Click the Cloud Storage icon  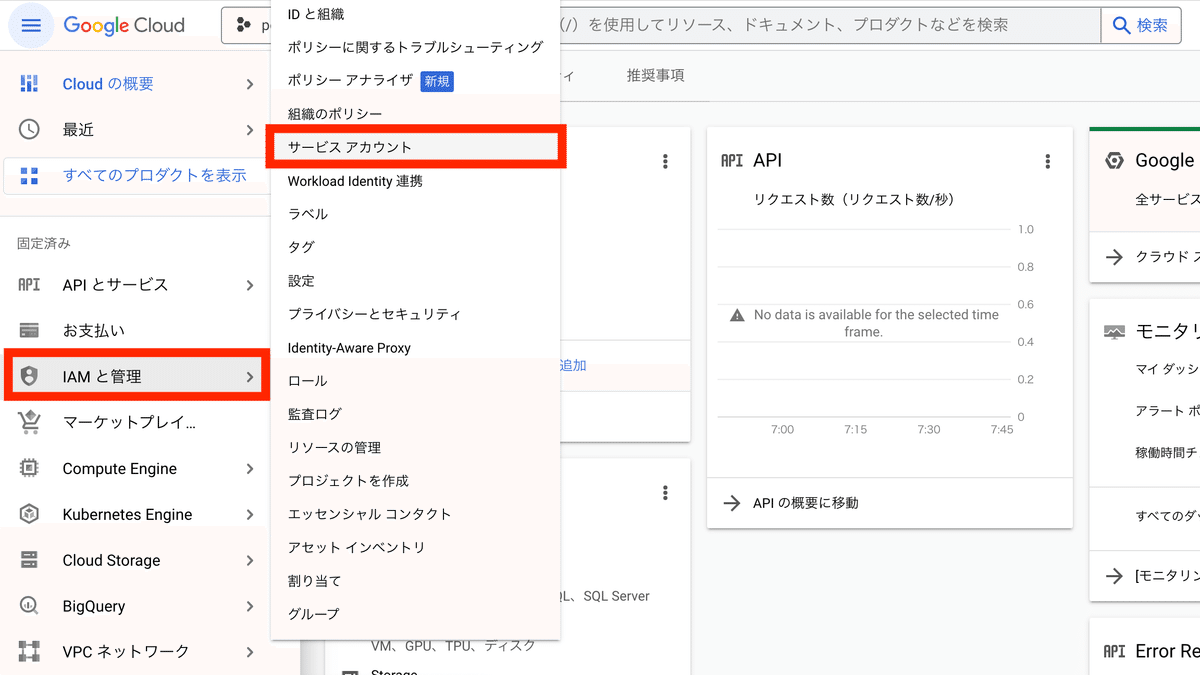tap(29, 560)
